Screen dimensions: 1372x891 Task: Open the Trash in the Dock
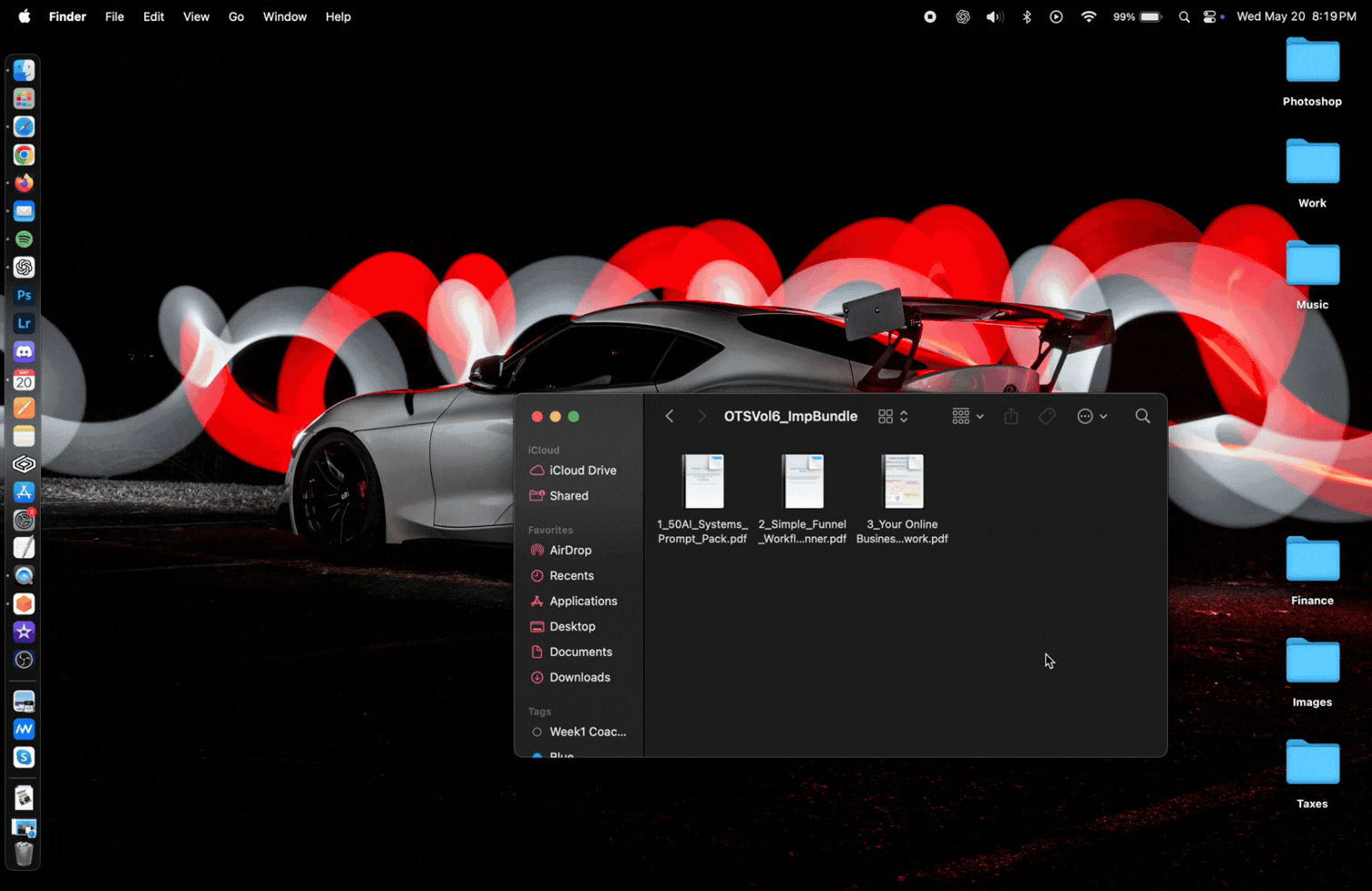[24, 854]
